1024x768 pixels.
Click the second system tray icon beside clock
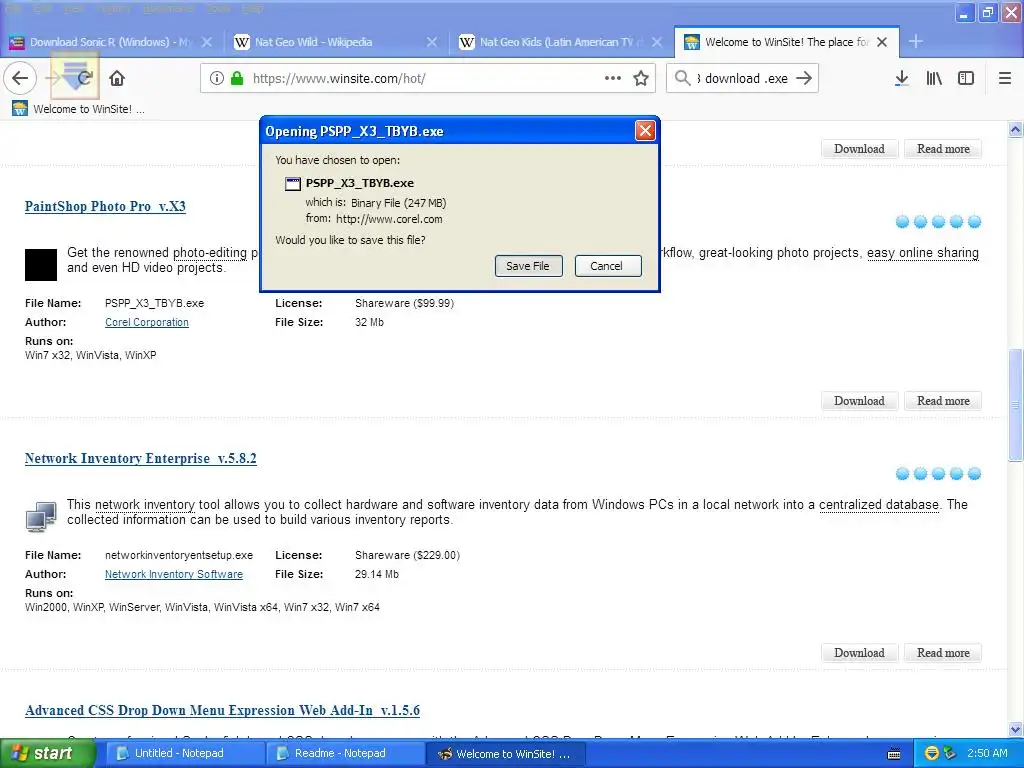[x=950, y=754]
